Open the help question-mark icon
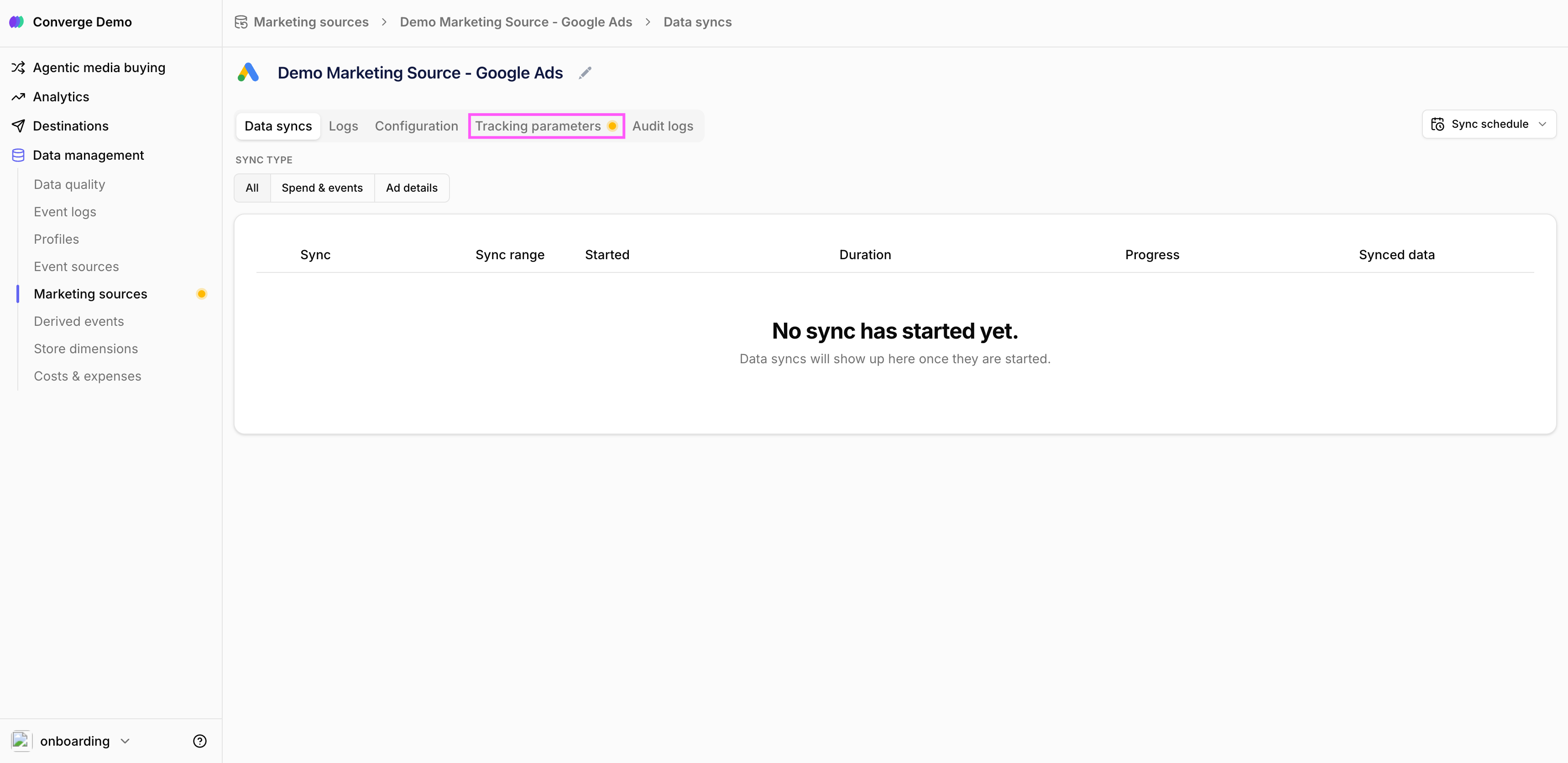The width and height of the screenshot is (1568, 763). pyautogui.click(x=200, y=741)
